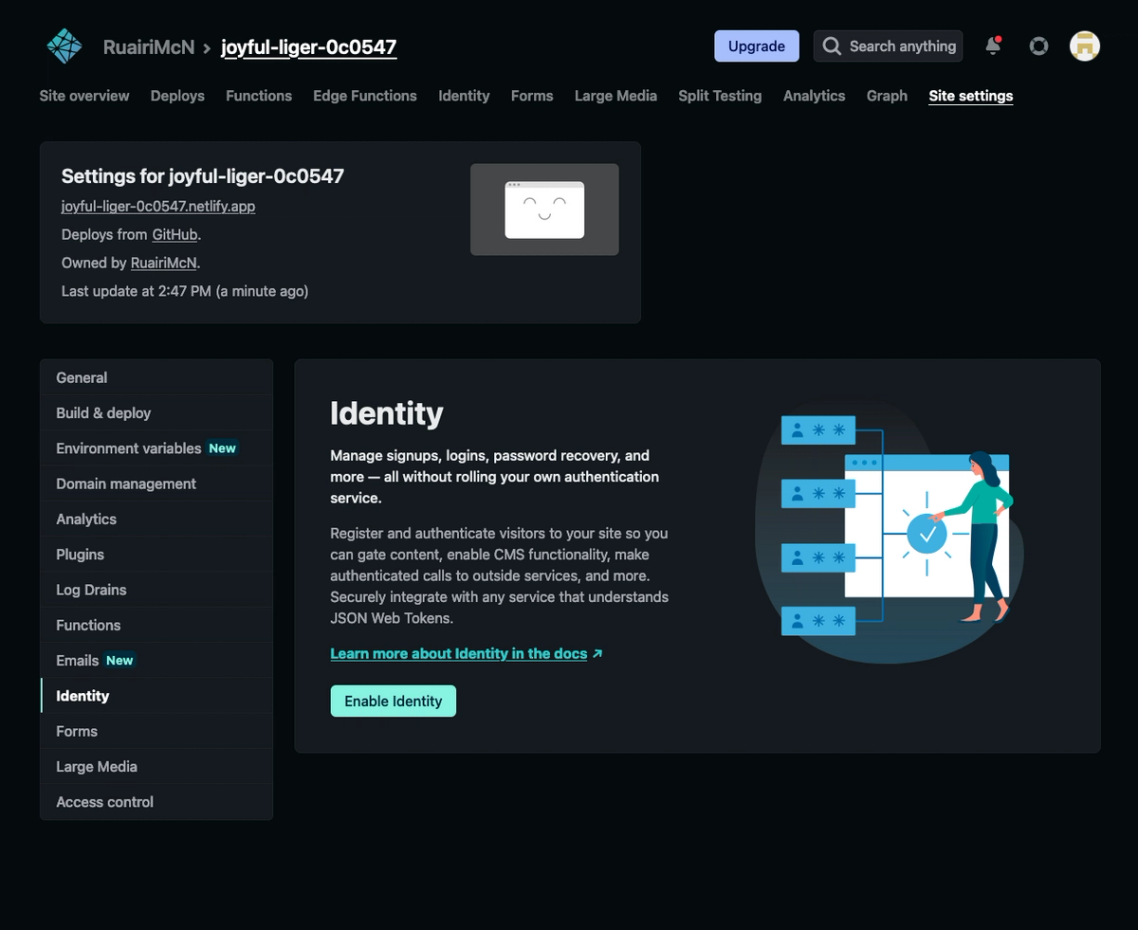Click the 'Settings for joyful-liger-0c0547' heading
The width and height of the screenshot is (1138, 930).
point(202,176)
